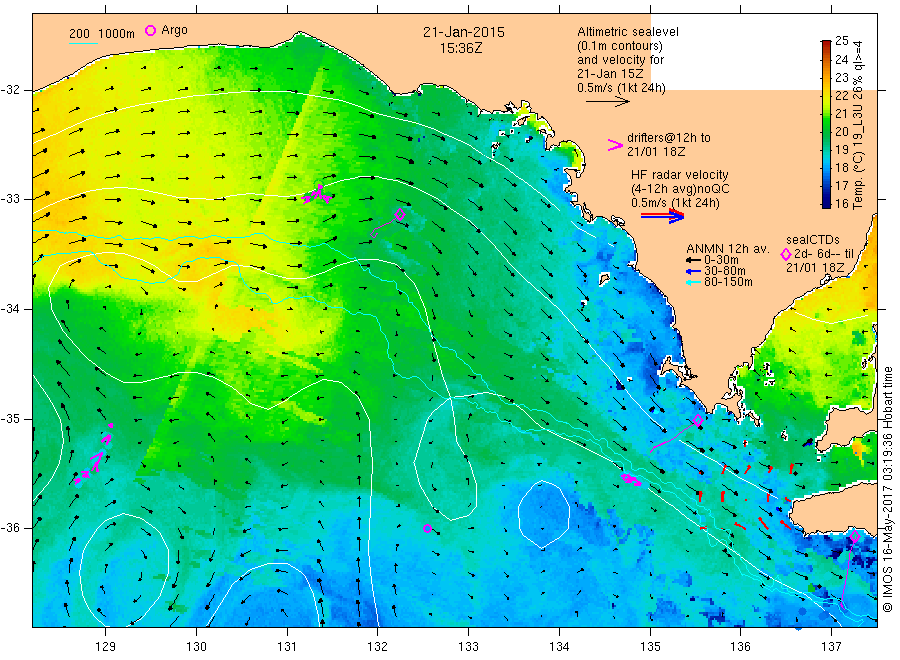Screen dimensions: 900x660
Task: Click the 'sealCTDs' legend label
Action: [x=813, y=240]
